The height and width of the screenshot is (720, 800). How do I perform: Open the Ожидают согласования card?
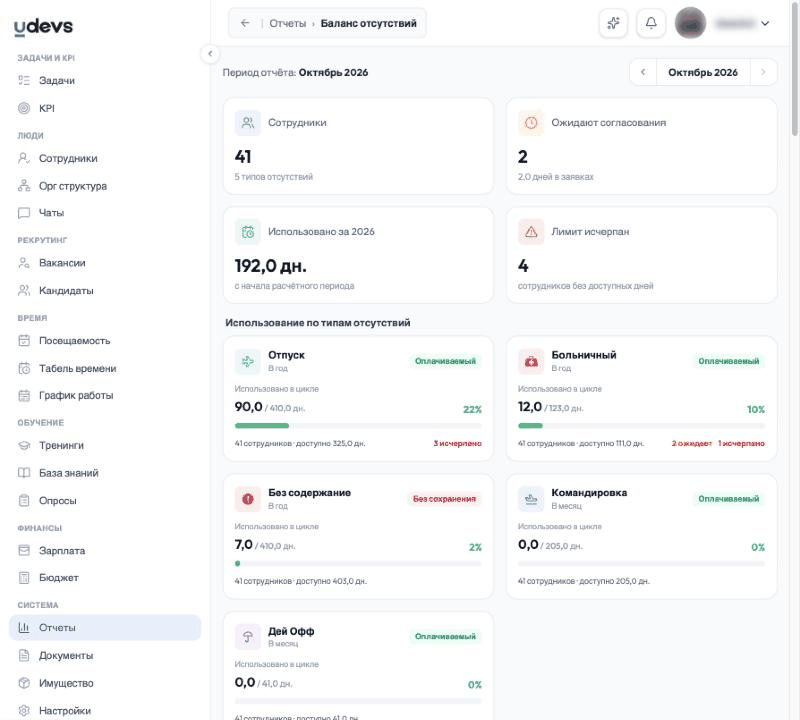tap(641, 146)
